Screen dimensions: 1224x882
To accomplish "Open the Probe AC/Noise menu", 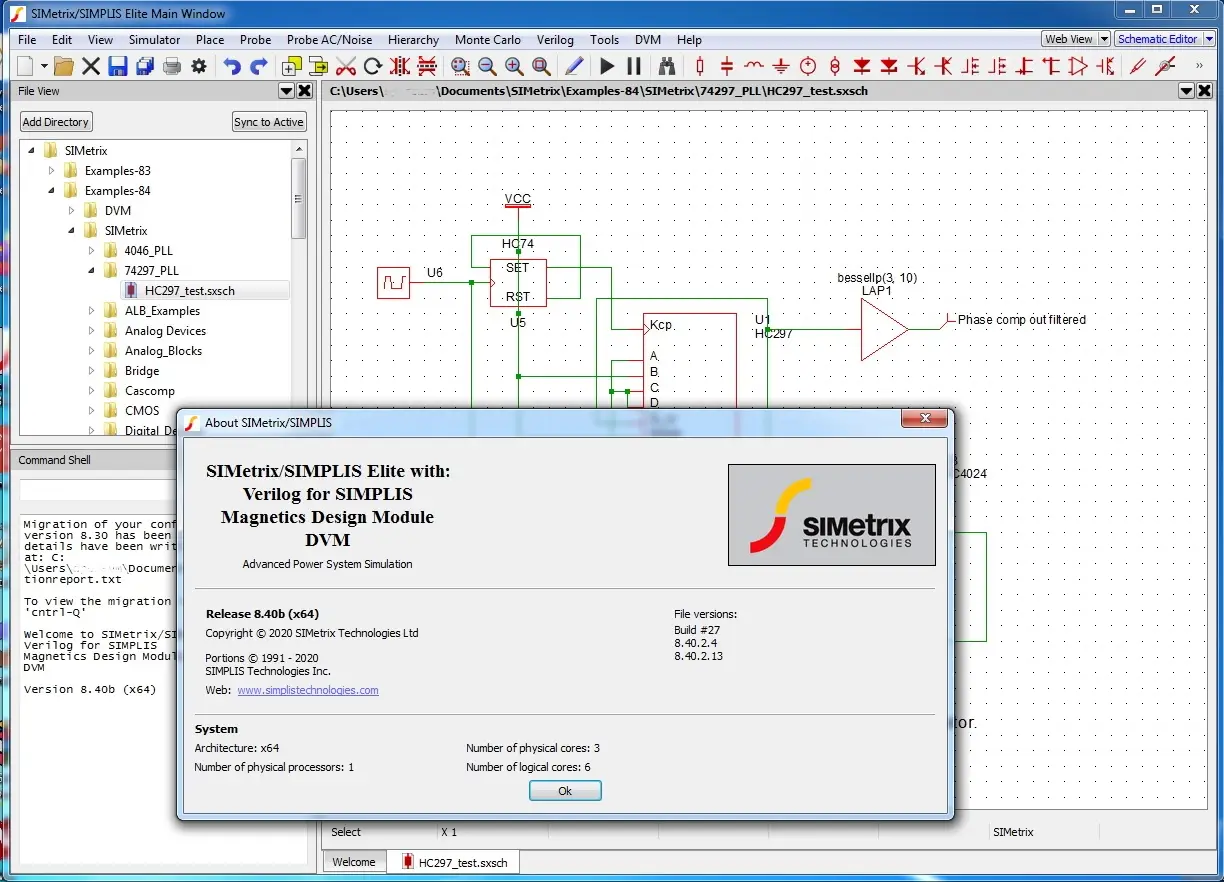I will [329, 40].
